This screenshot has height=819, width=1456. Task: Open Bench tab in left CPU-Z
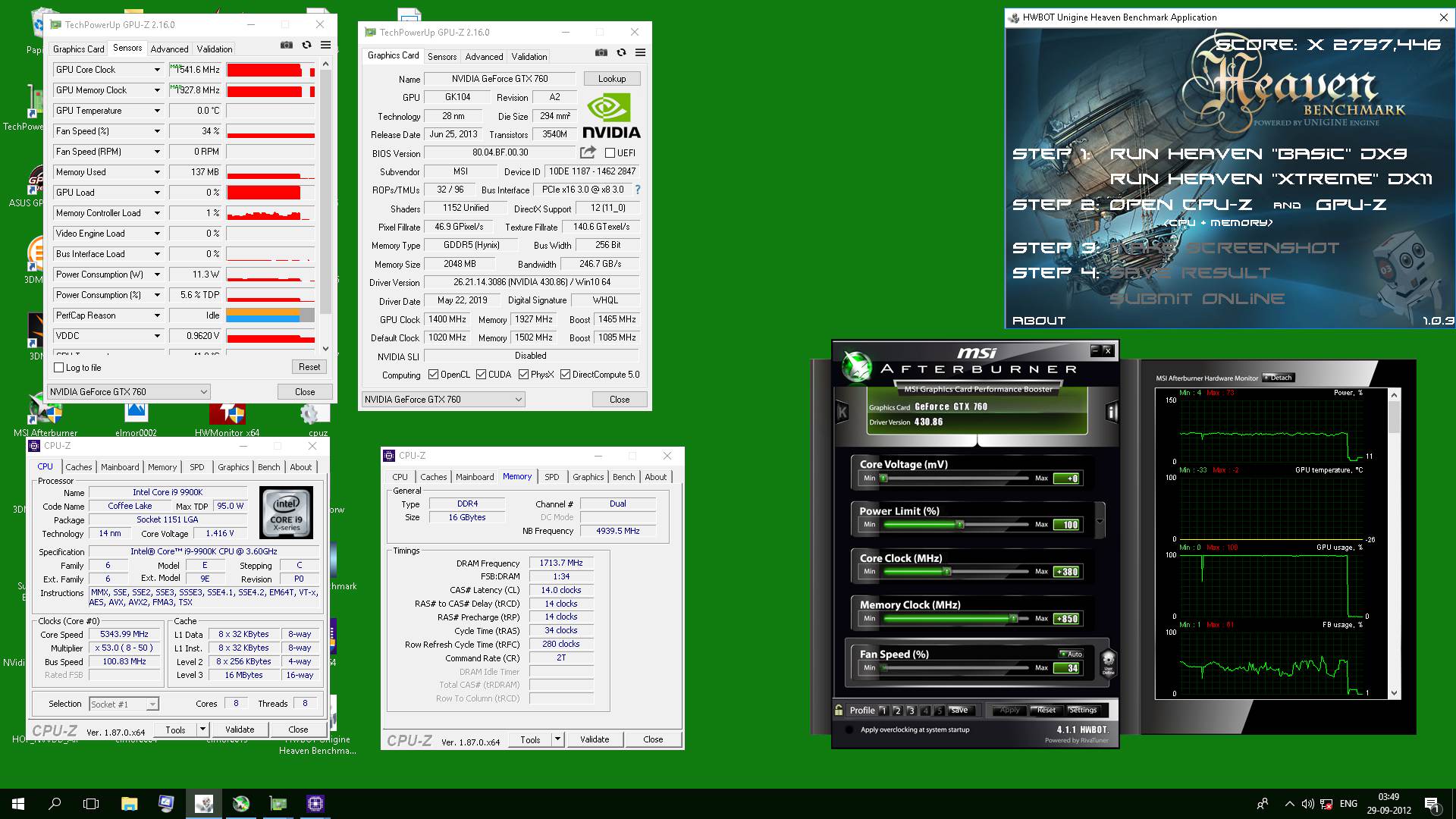268,467
